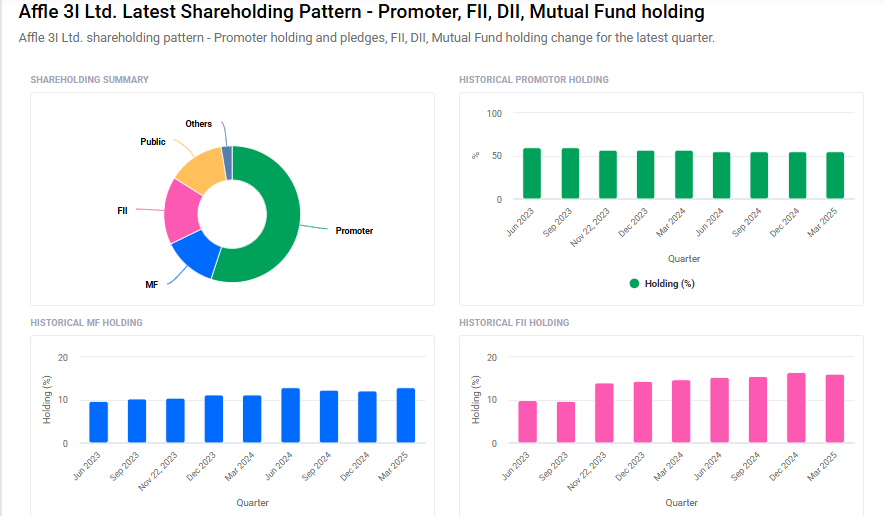
Task: Click the Public label beside the donut
Action: click(153, 142)
